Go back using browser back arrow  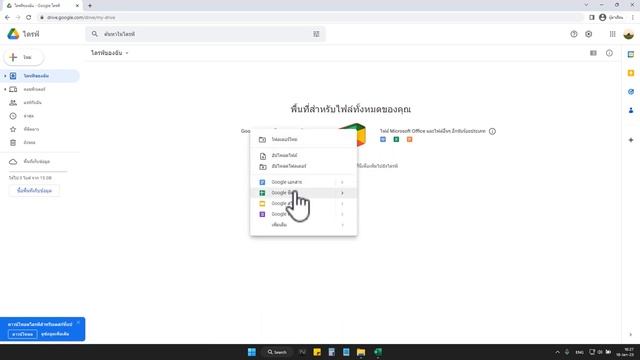(7, 18)
